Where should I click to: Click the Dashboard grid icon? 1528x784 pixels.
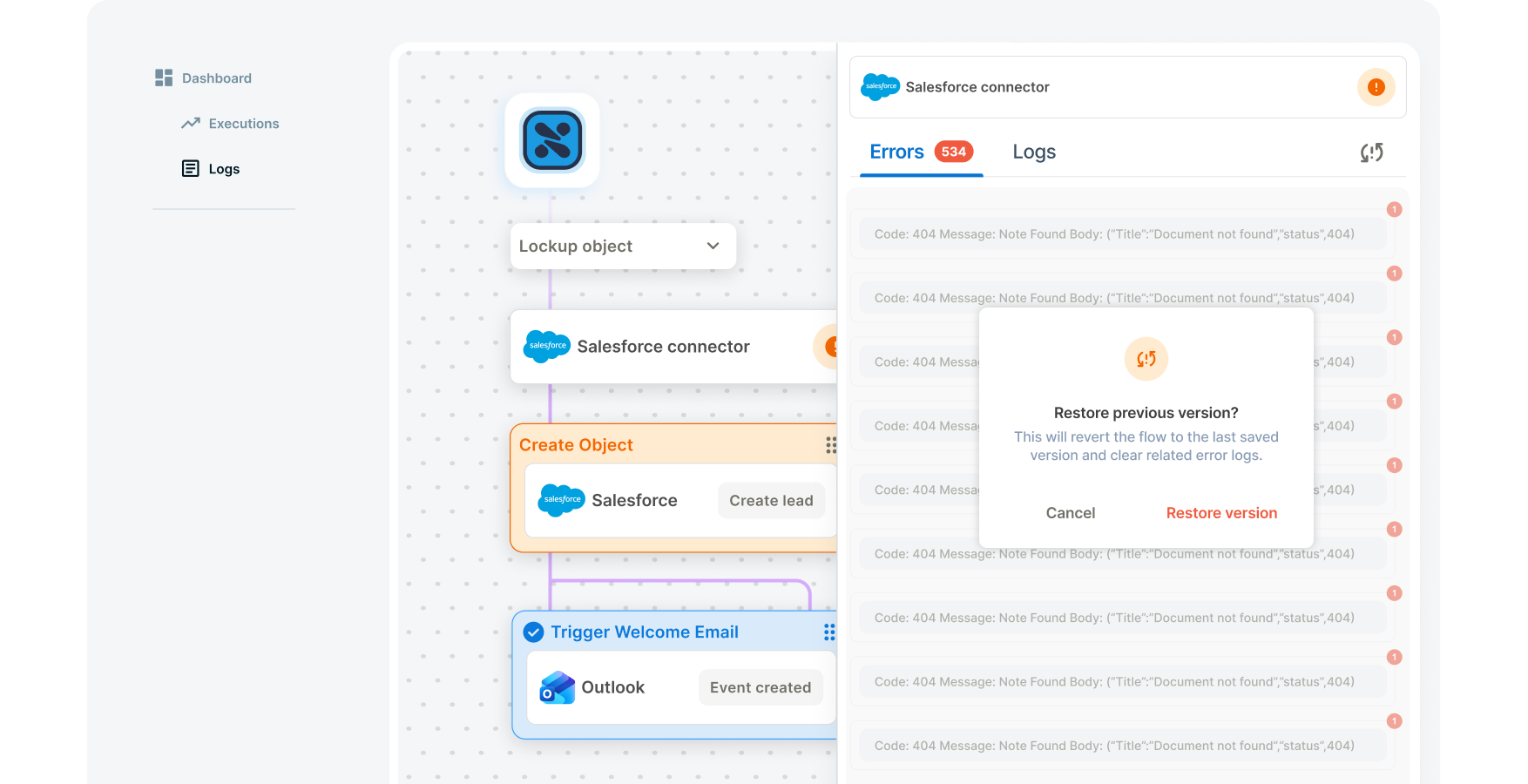164,78
